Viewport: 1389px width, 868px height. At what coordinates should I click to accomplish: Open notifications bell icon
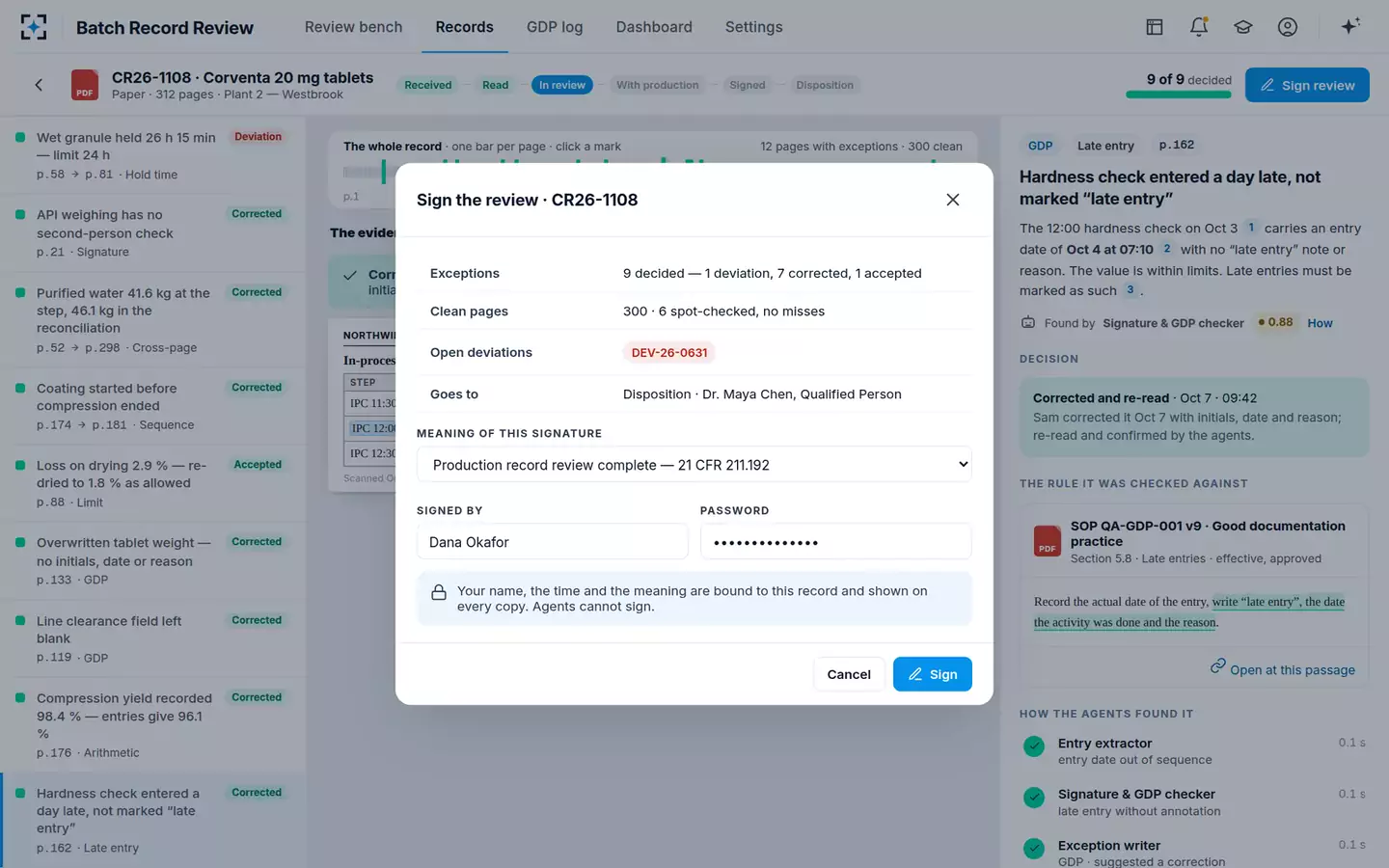(1199, 27)
